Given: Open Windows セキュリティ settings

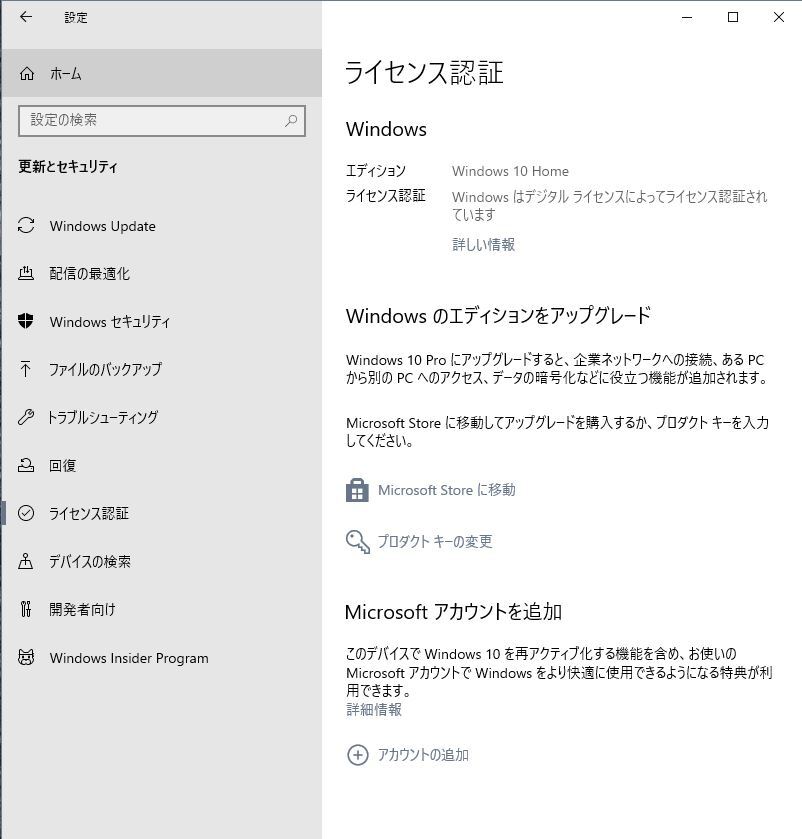Looking at the screenshot, I should [x=161, y=322].
